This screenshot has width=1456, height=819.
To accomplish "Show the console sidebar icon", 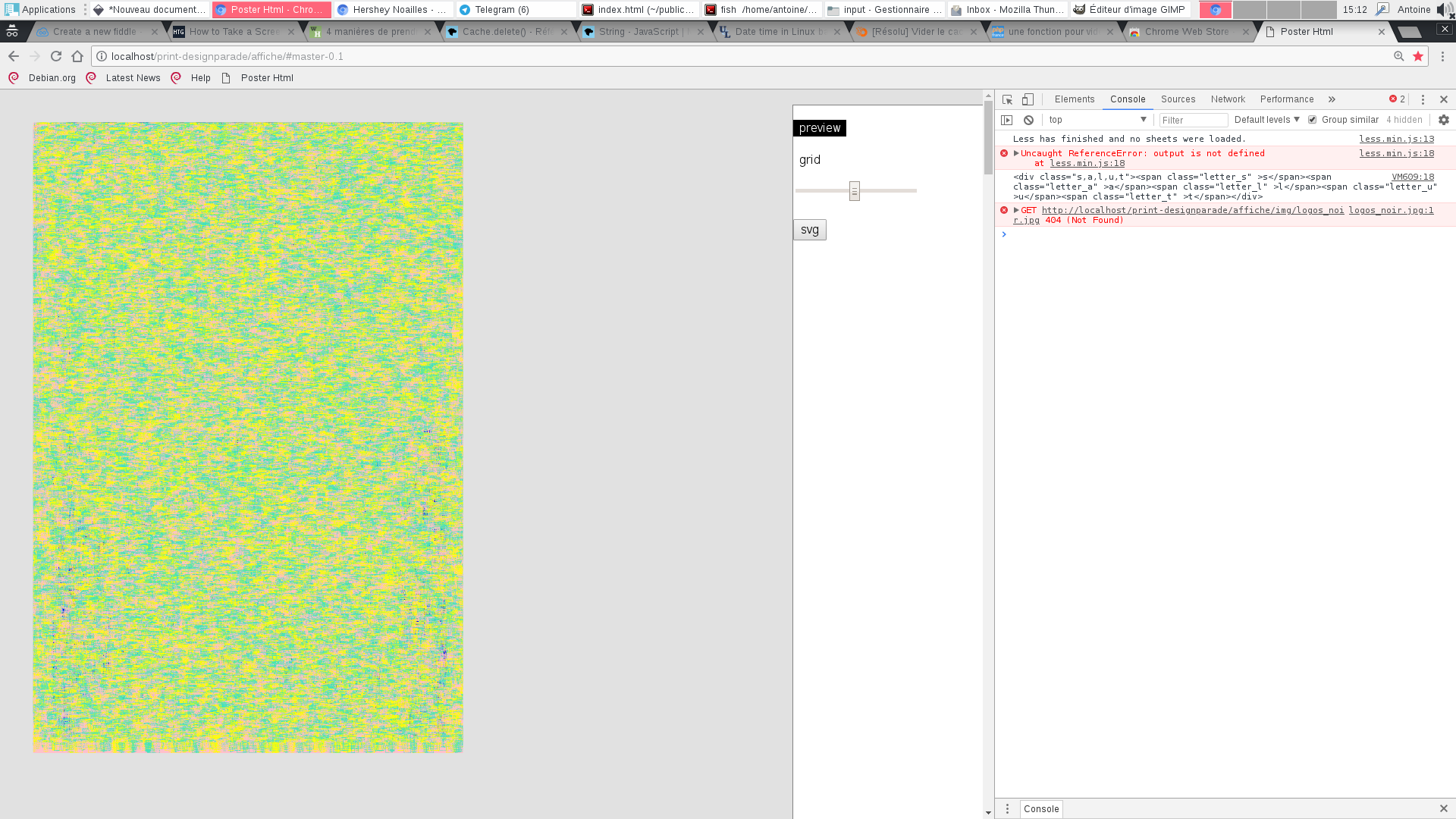I will coord(1007,120).
